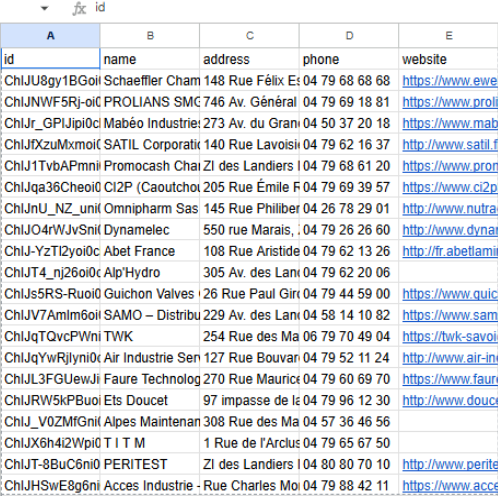498x498 pixels.
Task: Open the name box dropdown arrow
Action: pos(44,8)
